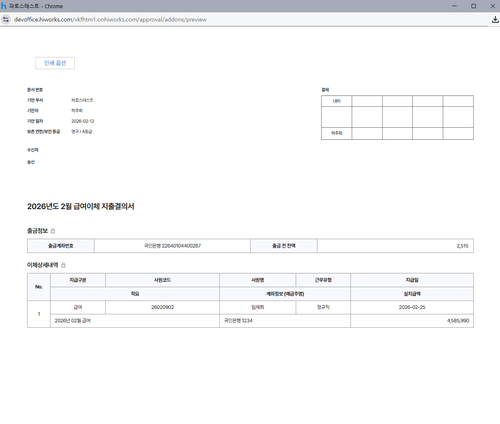Click row number 1 in transfer table

39,314
